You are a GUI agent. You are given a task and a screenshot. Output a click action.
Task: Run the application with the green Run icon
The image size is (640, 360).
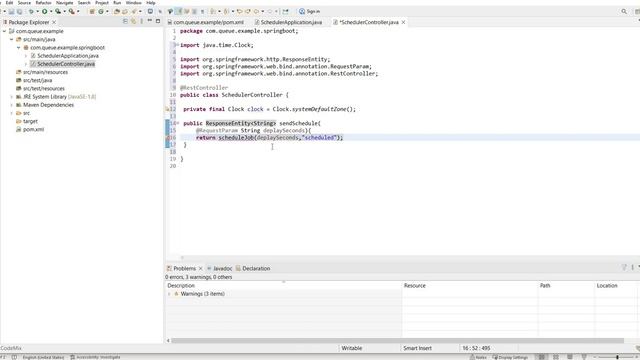click(44, 11)
